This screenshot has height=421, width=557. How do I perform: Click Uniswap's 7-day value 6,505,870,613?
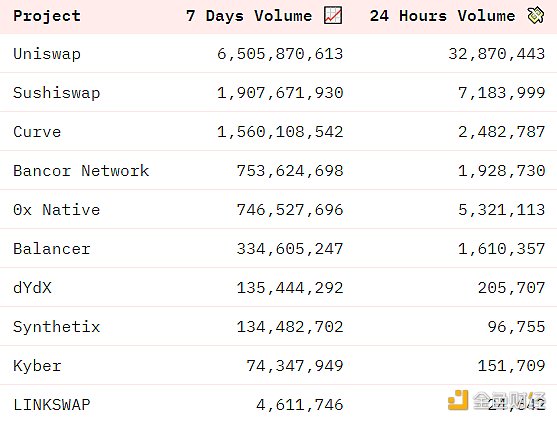coord(280,54)
